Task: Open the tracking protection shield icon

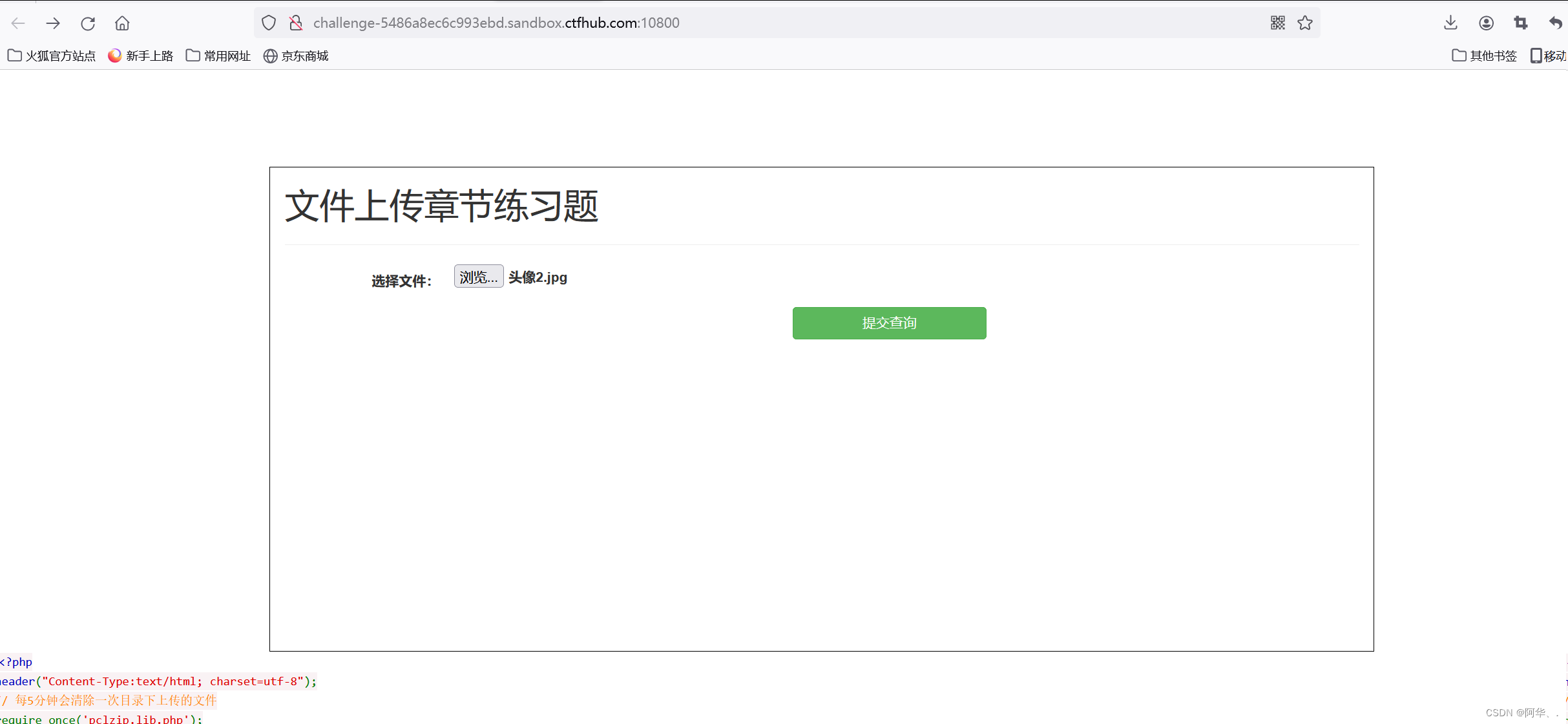Action: click(x=269, y=23)
